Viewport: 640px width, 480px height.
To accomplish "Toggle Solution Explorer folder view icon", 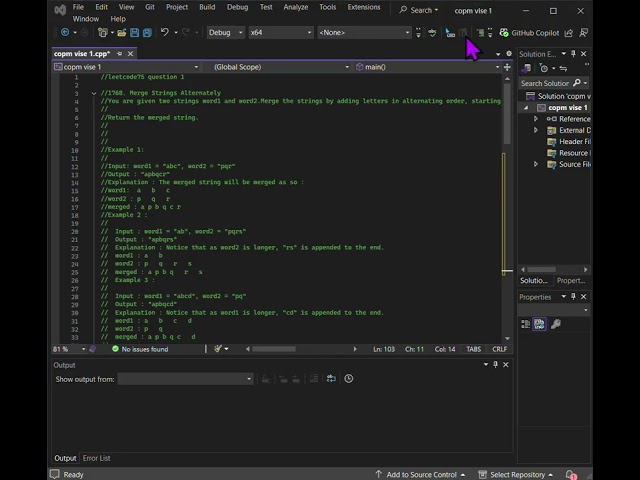I will [526, 68].
